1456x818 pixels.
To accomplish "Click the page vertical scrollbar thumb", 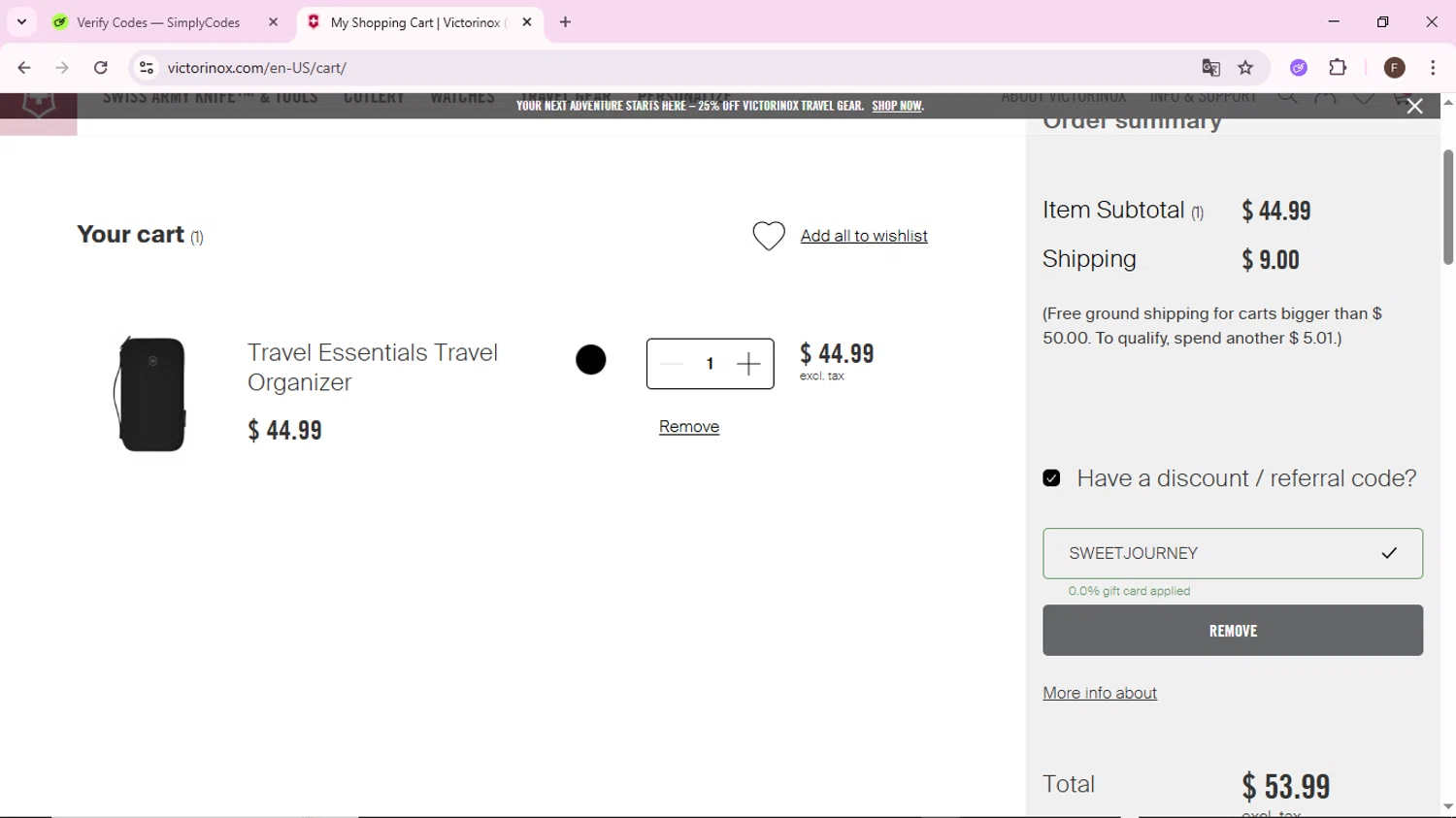I will (1448, 207).
